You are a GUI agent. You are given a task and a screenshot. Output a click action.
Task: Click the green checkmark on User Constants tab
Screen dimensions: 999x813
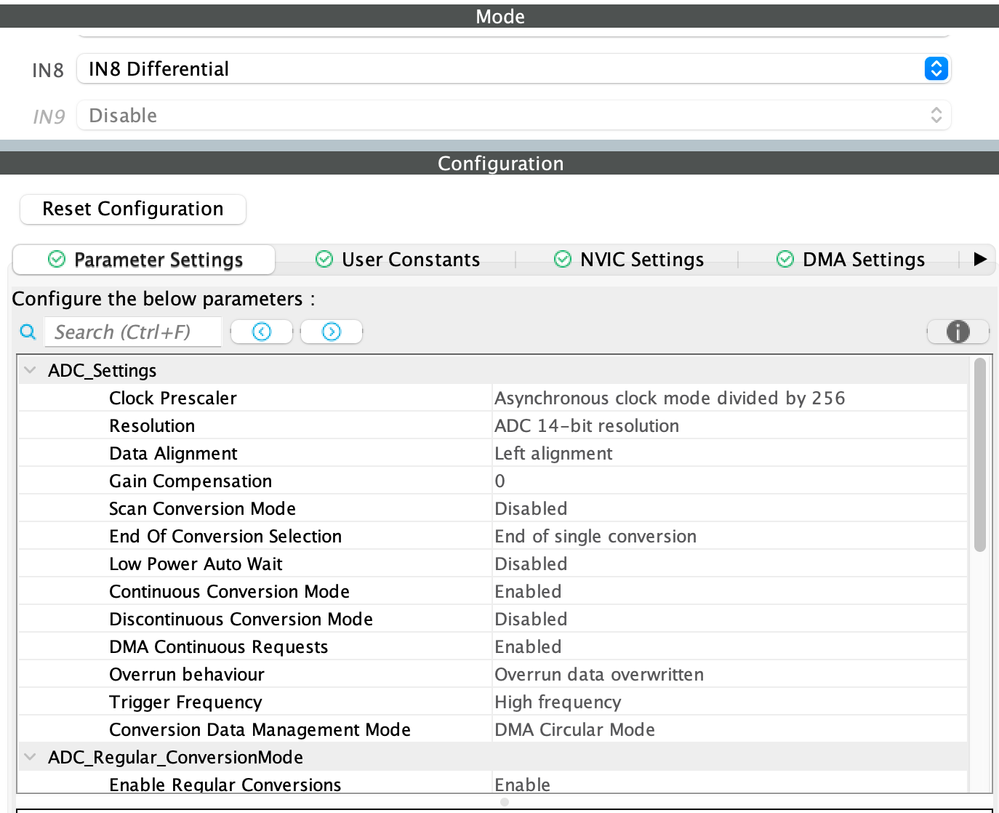[324, 259]
